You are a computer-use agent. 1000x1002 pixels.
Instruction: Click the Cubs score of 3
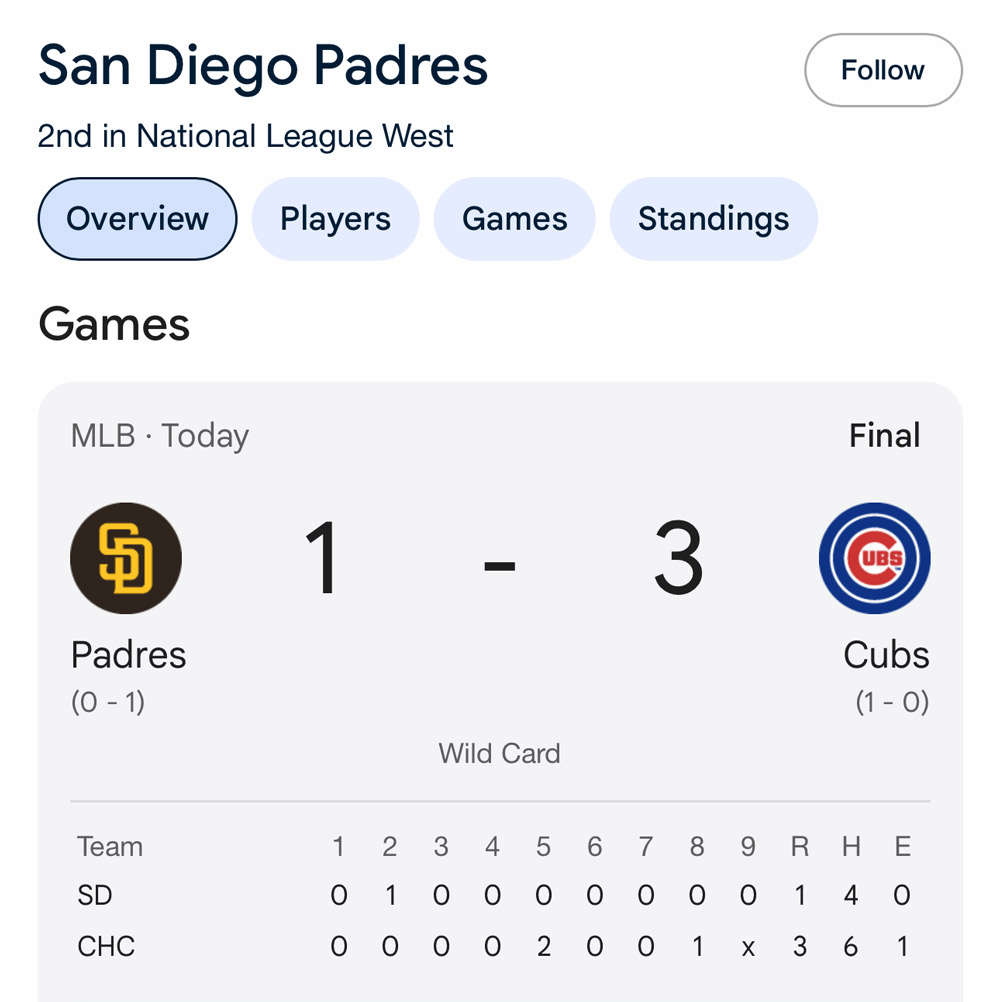coord(678,560)
